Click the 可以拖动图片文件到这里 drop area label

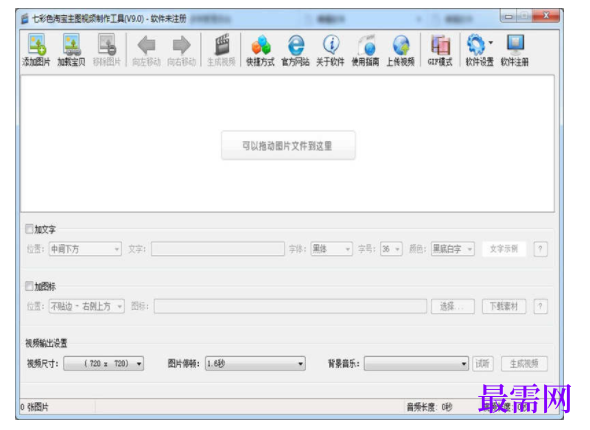coord(288,146)
